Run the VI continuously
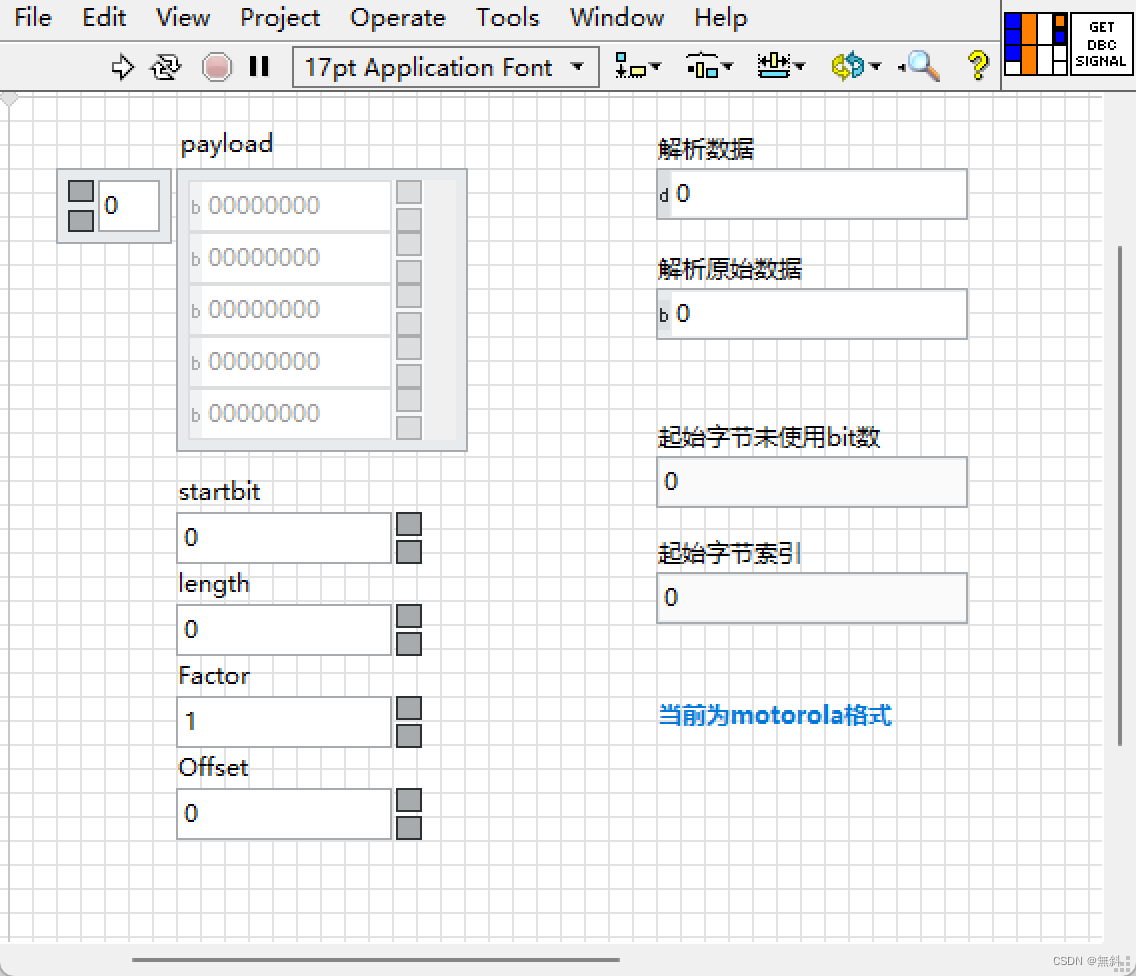1136x976 pixels. 165,66
